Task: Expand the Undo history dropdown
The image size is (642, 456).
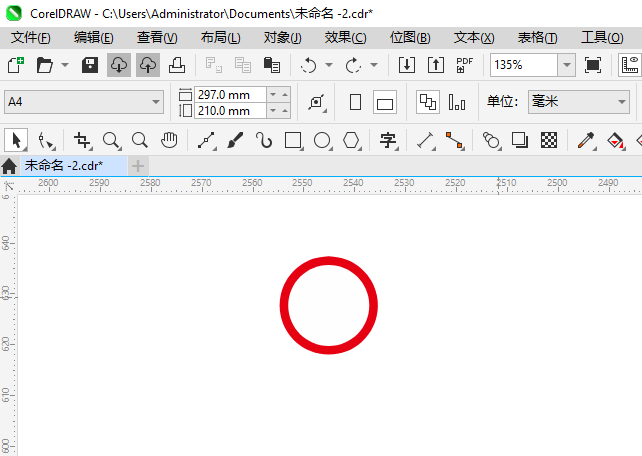Action: pyautogui.click(x=329, y=65)
